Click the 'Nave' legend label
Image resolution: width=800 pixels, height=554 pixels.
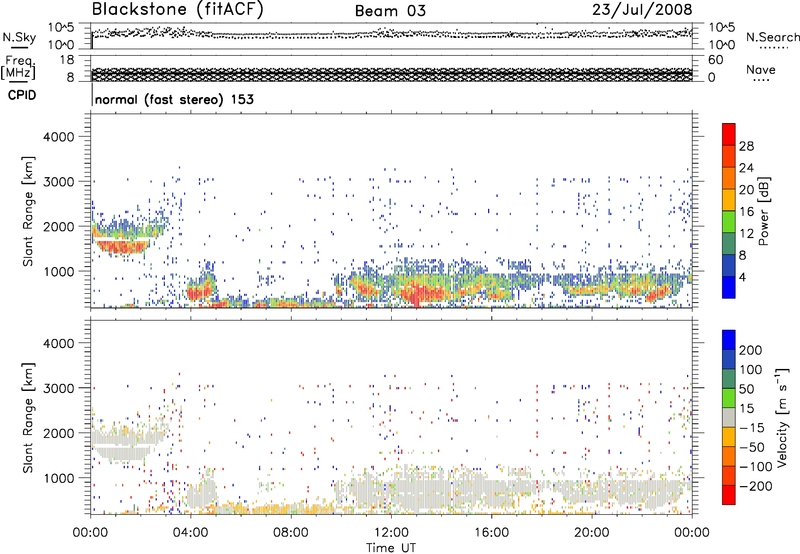click(x=761, y=70)
